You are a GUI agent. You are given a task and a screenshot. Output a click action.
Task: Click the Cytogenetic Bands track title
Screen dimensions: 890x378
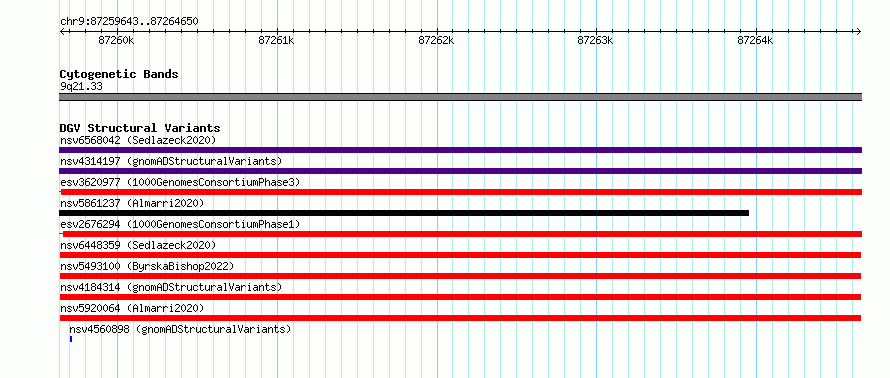pyautogui.click(x=119, y=74)
